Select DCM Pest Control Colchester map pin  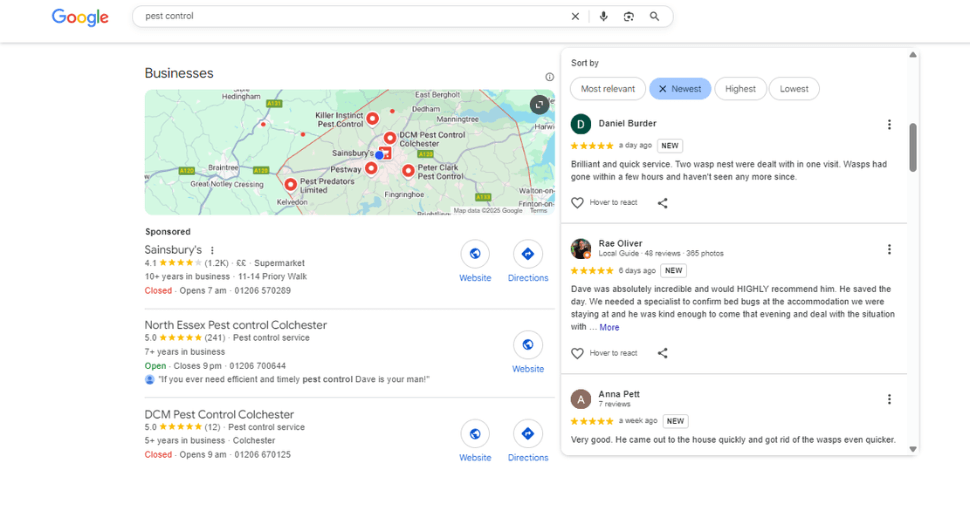(389, 138)
